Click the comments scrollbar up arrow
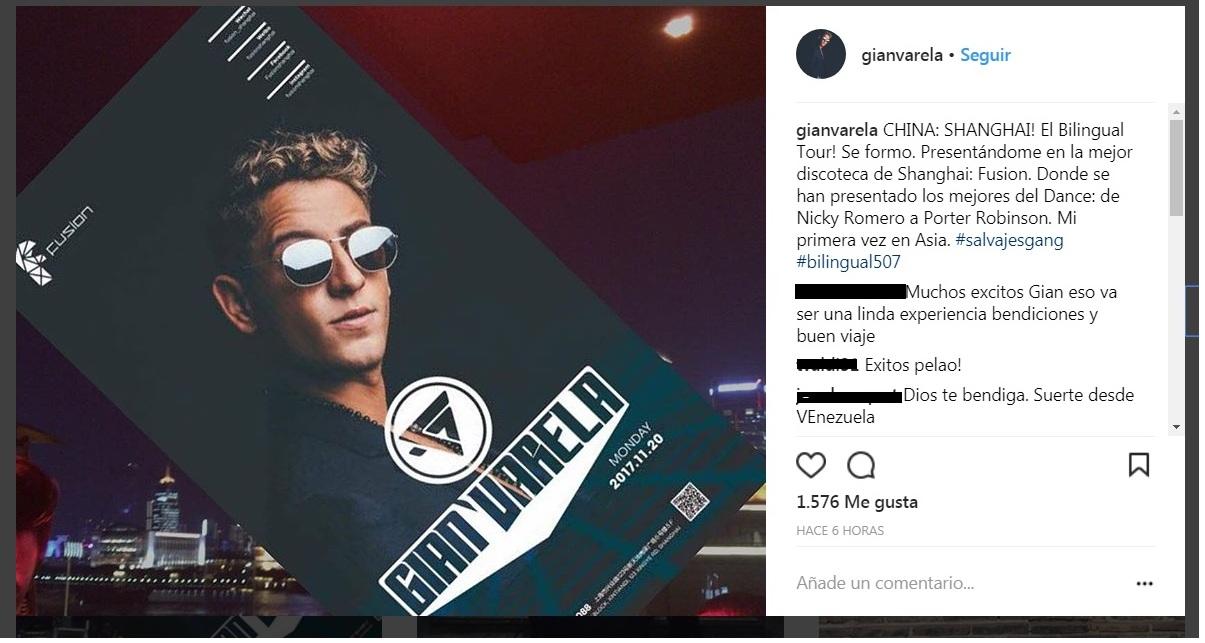This screenshot has height=643, width=1205. (x=1176, y=111)
